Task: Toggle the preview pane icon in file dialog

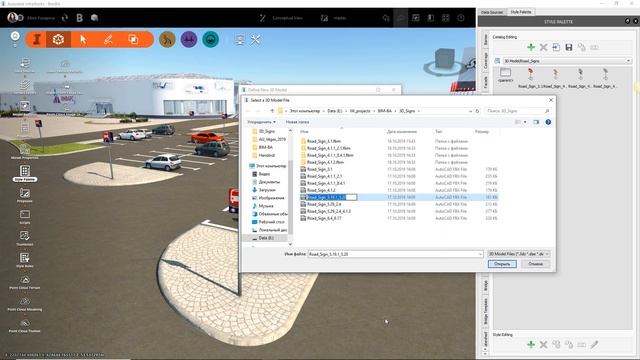Action: coord(536,122)
